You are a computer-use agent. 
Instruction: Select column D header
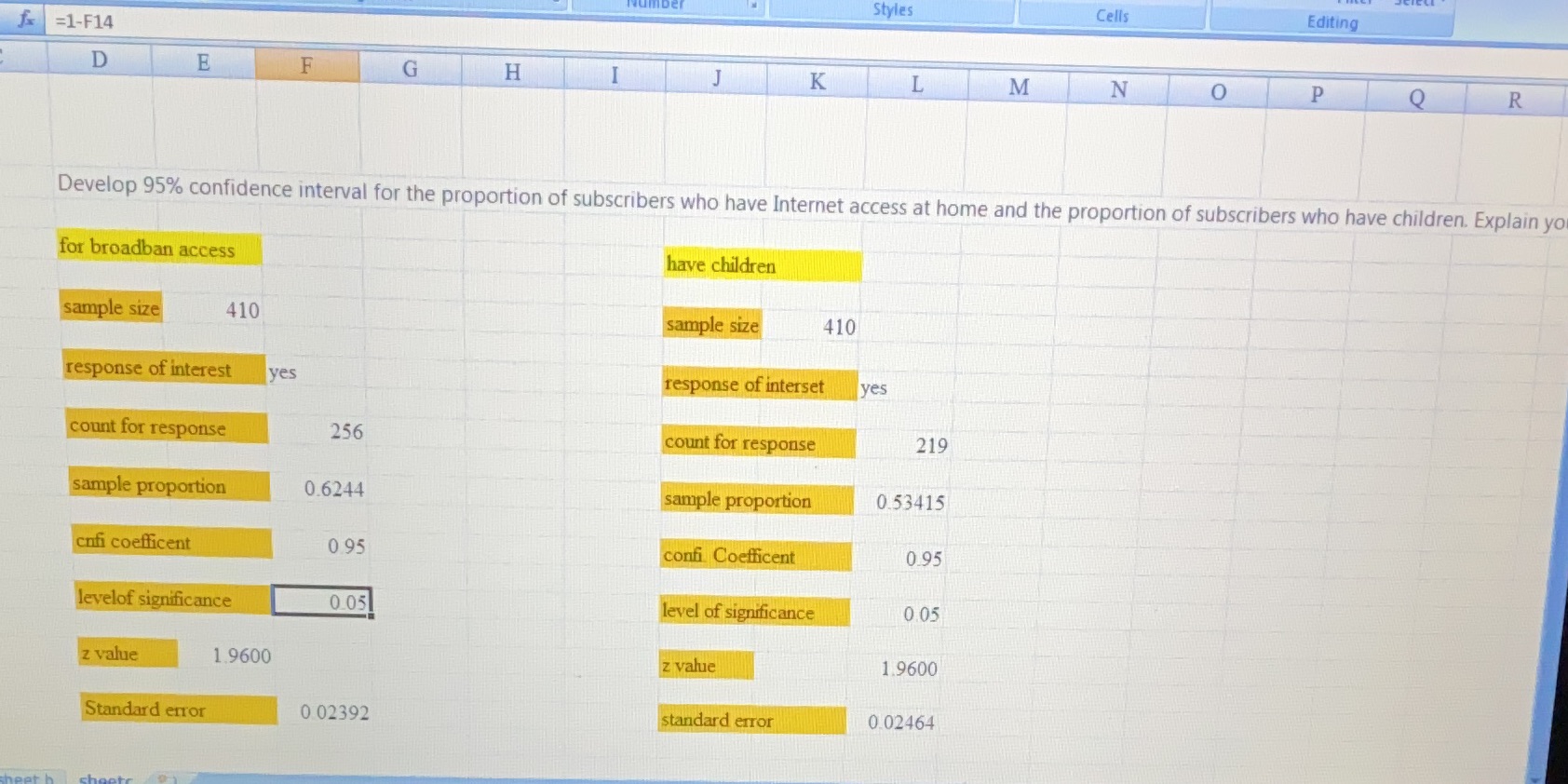pos(99,60)
